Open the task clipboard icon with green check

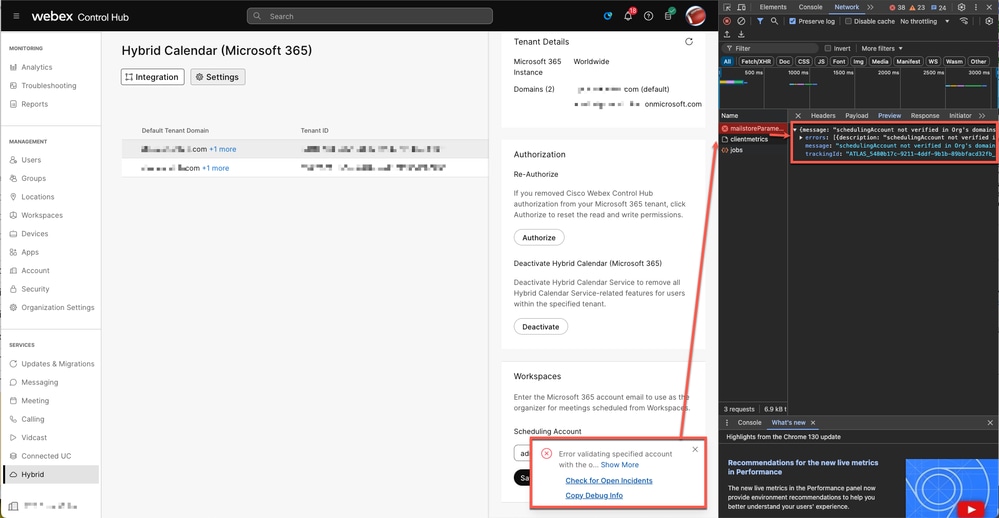[669, 15]
